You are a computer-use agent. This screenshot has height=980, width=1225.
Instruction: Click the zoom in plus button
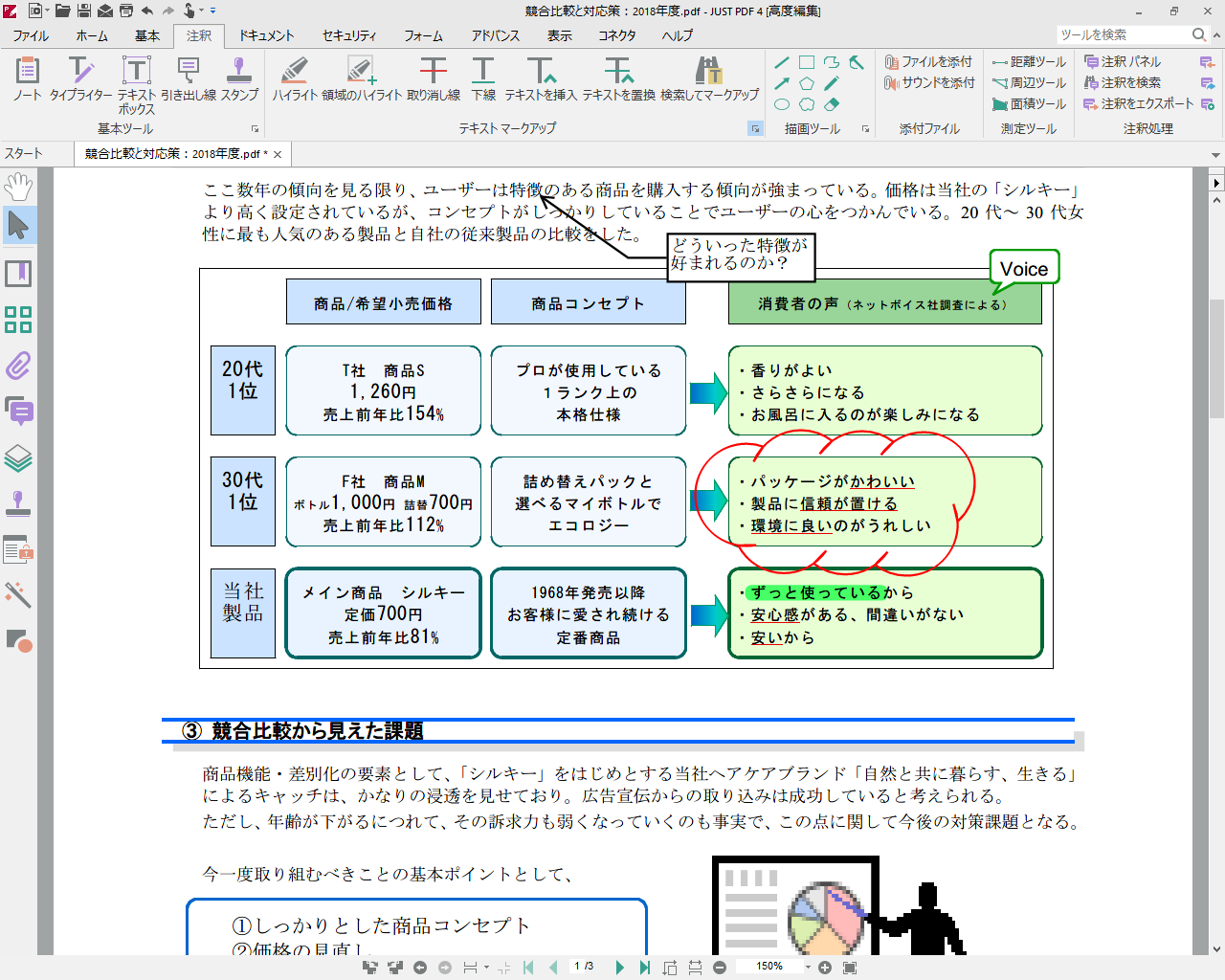pyautogui.click(x=825, y=967)
